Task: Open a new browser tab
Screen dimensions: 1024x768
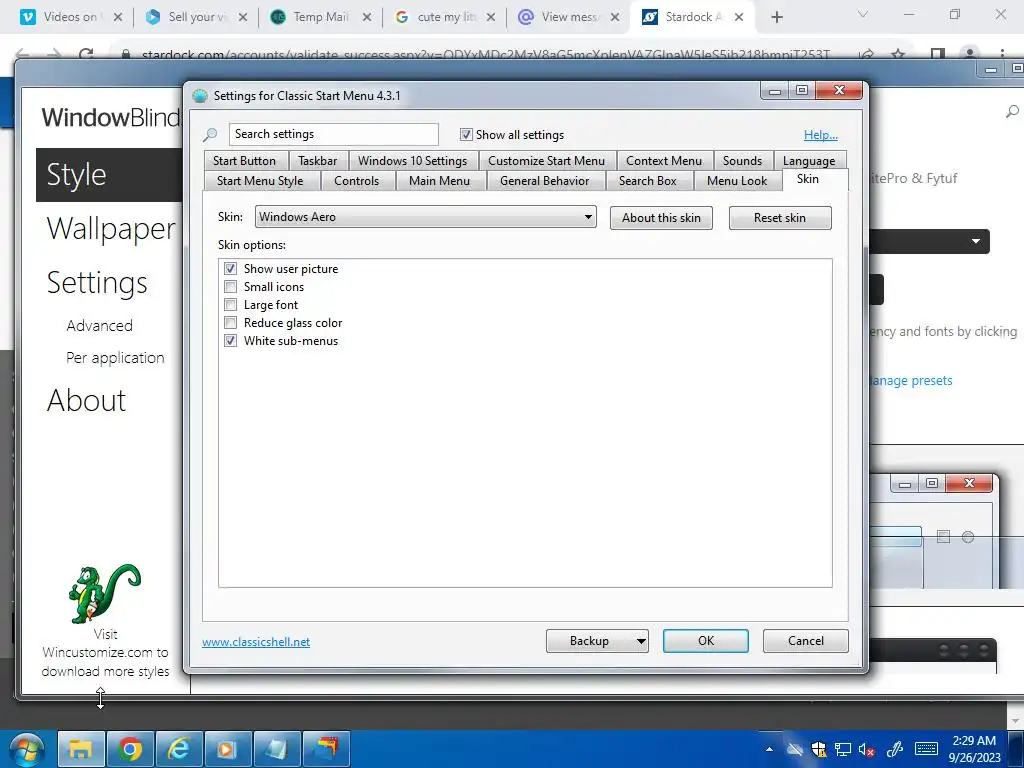Action: pyautogui.click(x=776, y=17)
